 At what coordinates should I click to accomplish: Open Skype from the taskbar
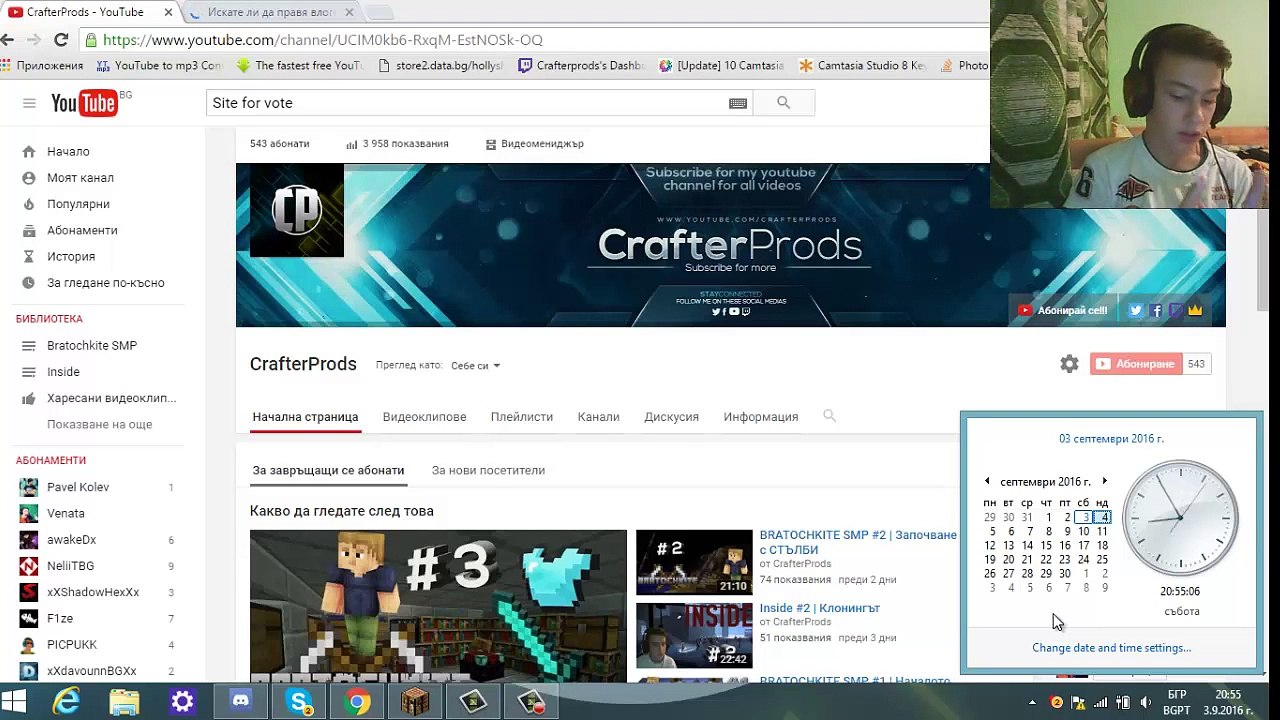(x=299, y=702)
